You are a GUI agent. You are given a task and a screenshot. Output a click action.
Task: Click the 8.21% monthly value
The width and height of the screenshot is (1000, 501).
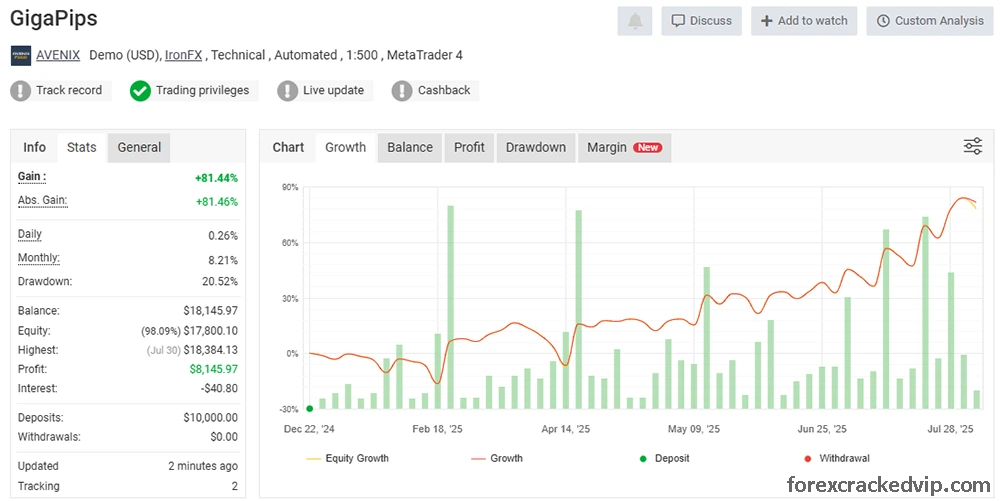coord(223,260)
